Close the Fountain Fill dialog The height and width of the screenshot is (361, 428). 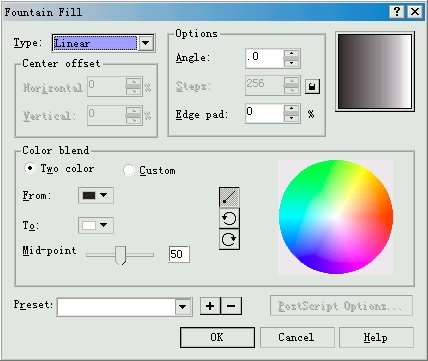pos(415,12)
